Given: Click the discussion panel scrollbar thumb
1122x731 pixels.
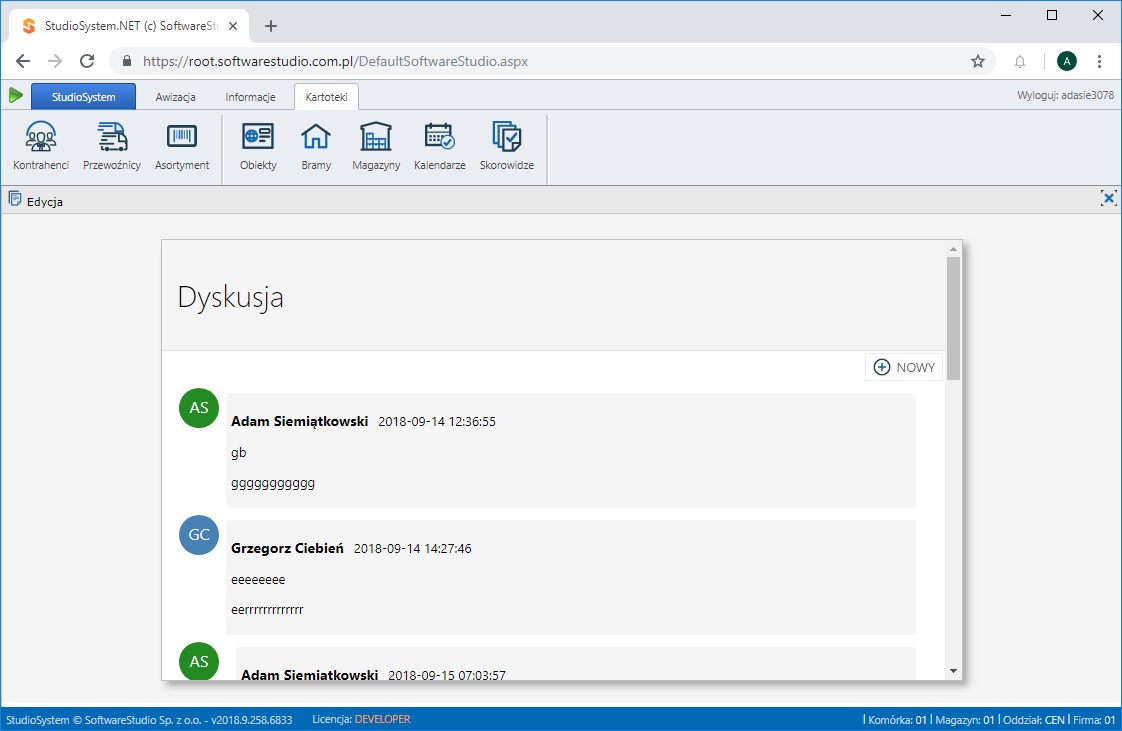Looking at the screenshot, I should [953, 318].
